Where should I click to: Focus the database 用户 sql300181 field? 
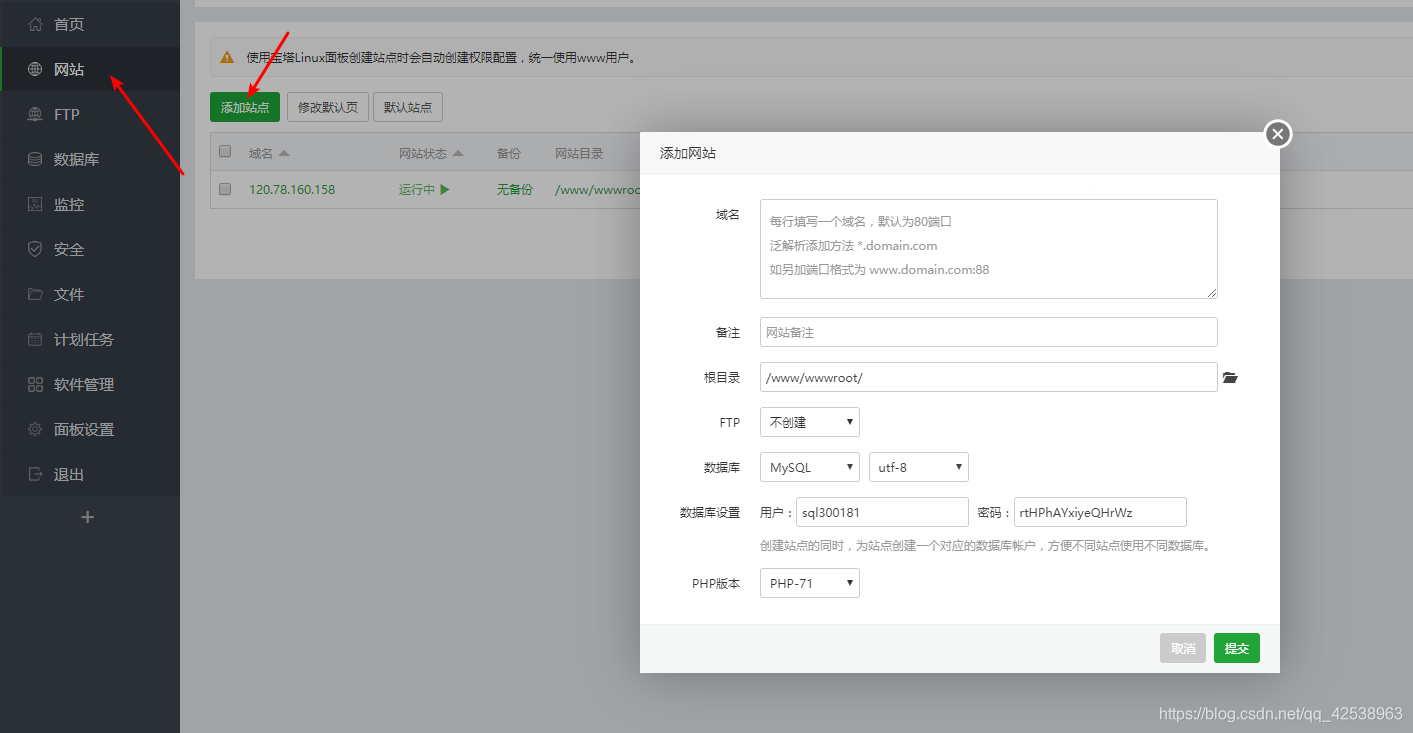click(x=883, y=512)
